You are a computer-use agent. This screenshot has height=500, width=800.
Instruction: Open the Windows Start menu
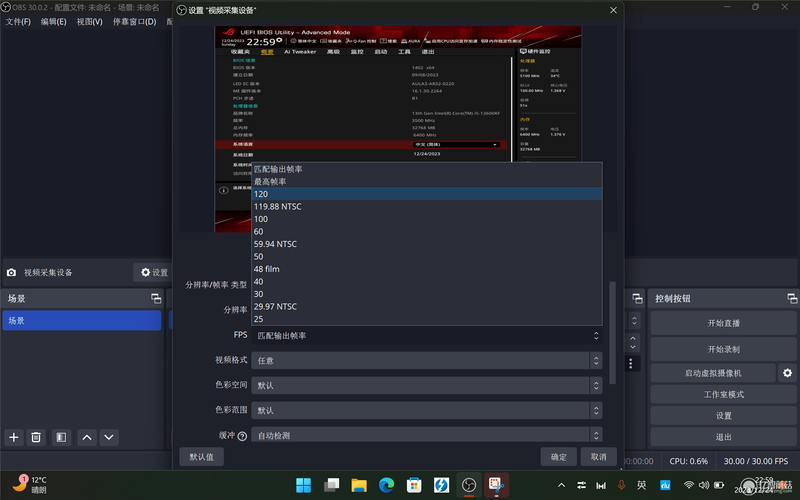(304, 485)
